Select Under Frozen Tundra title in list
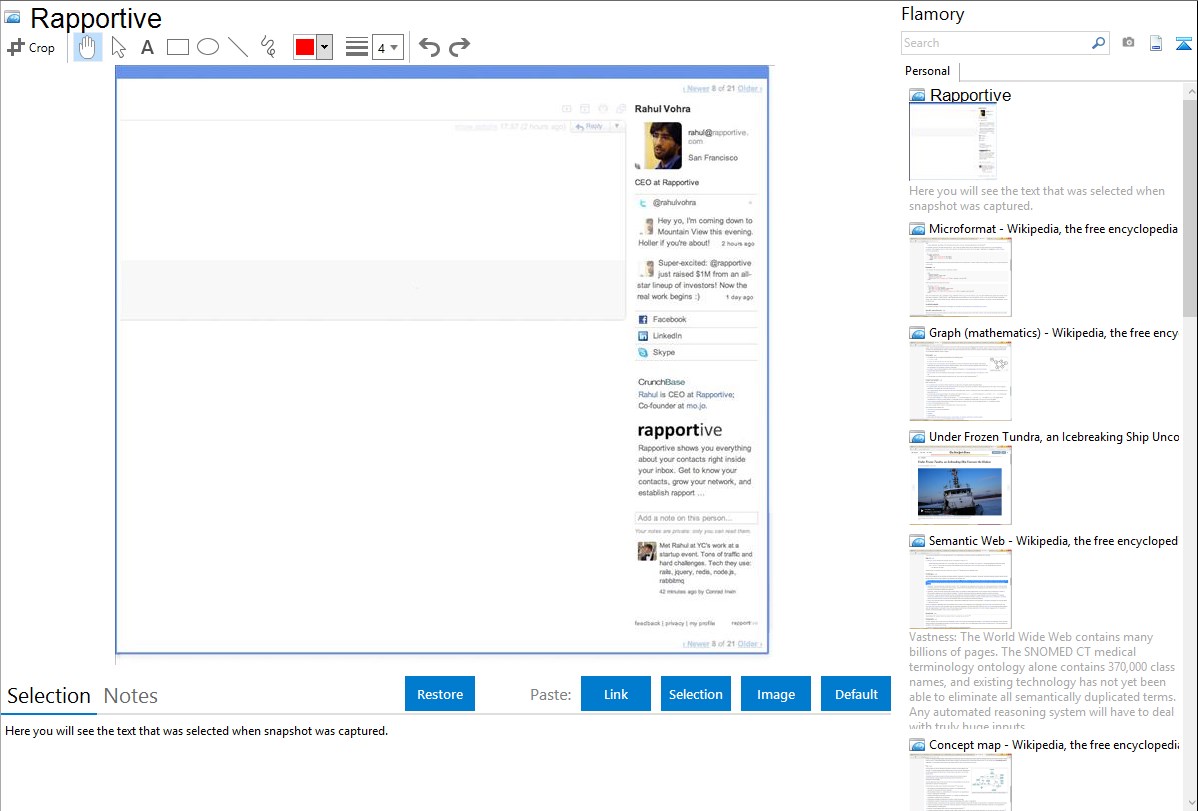The image size is (1198, 811). pyautogui.click(x=1054, y=436)
